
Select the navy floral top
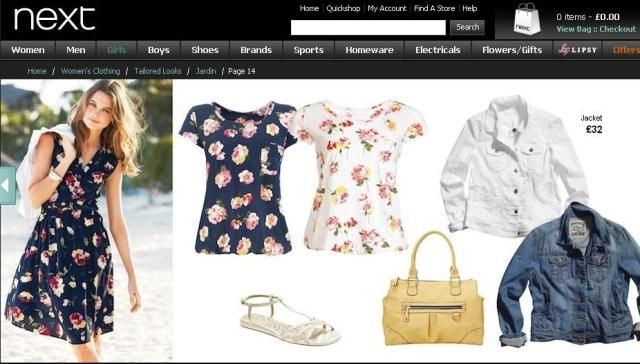(x=238, y=178)
